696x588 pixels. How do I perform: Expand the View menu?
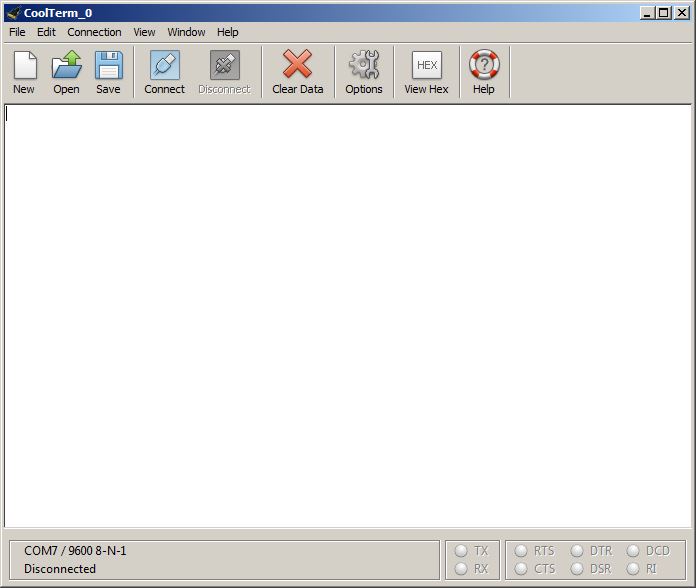click(144, 32)
